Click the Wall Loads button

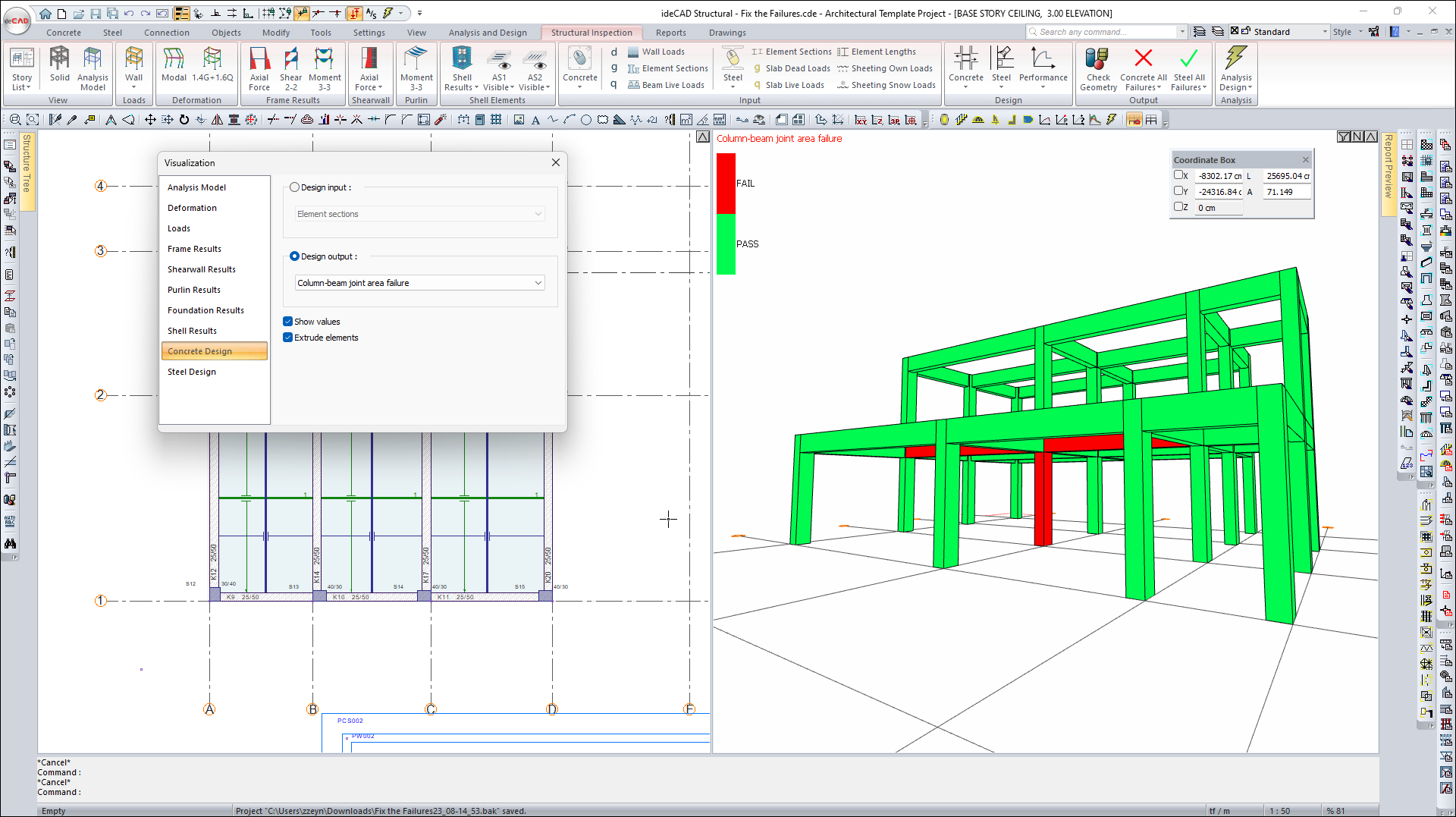coord(663,52)
